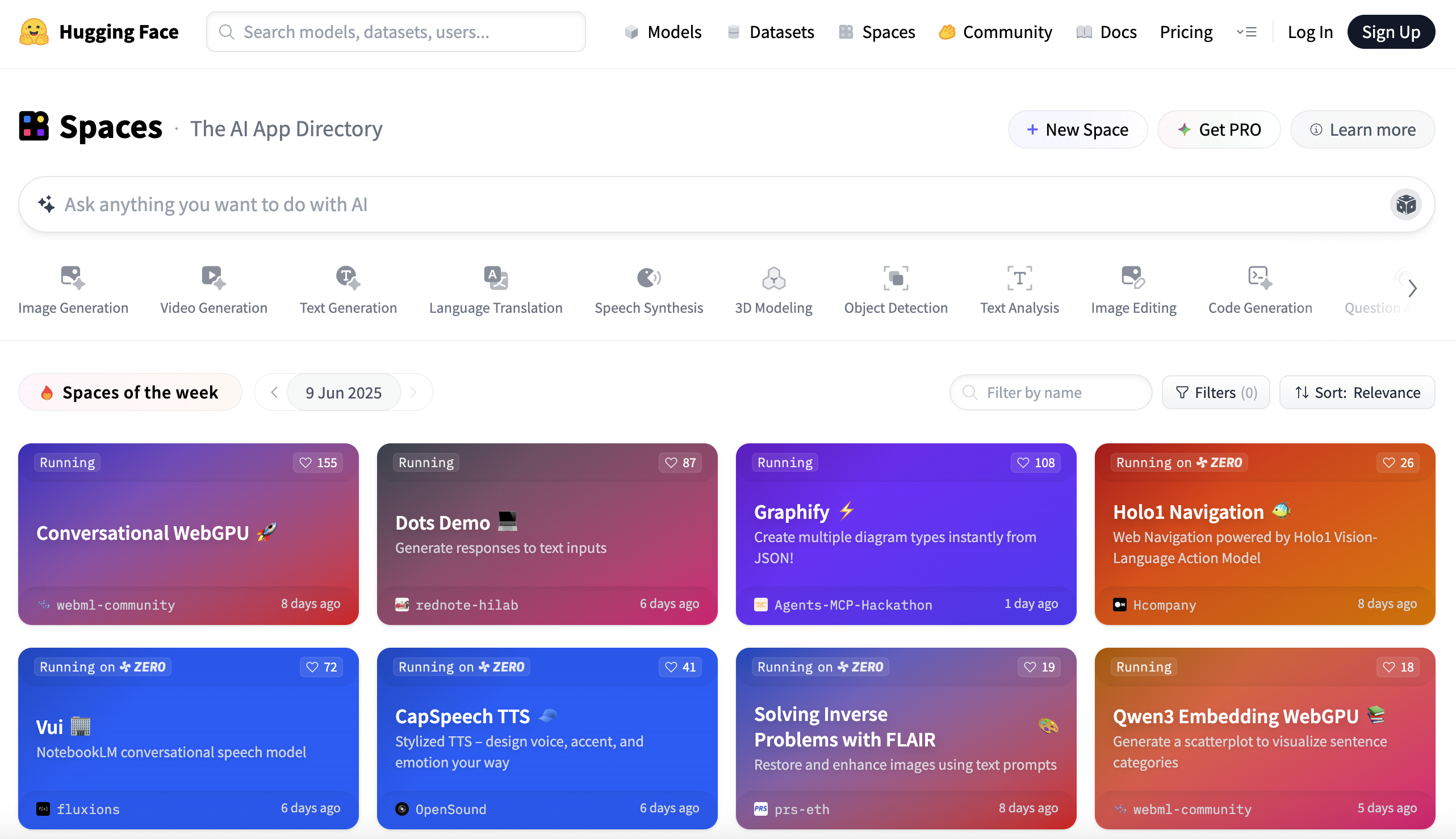Browse the 3D Modeling category
Viewport: 1456px width, 839px height.
pos(773,291)
